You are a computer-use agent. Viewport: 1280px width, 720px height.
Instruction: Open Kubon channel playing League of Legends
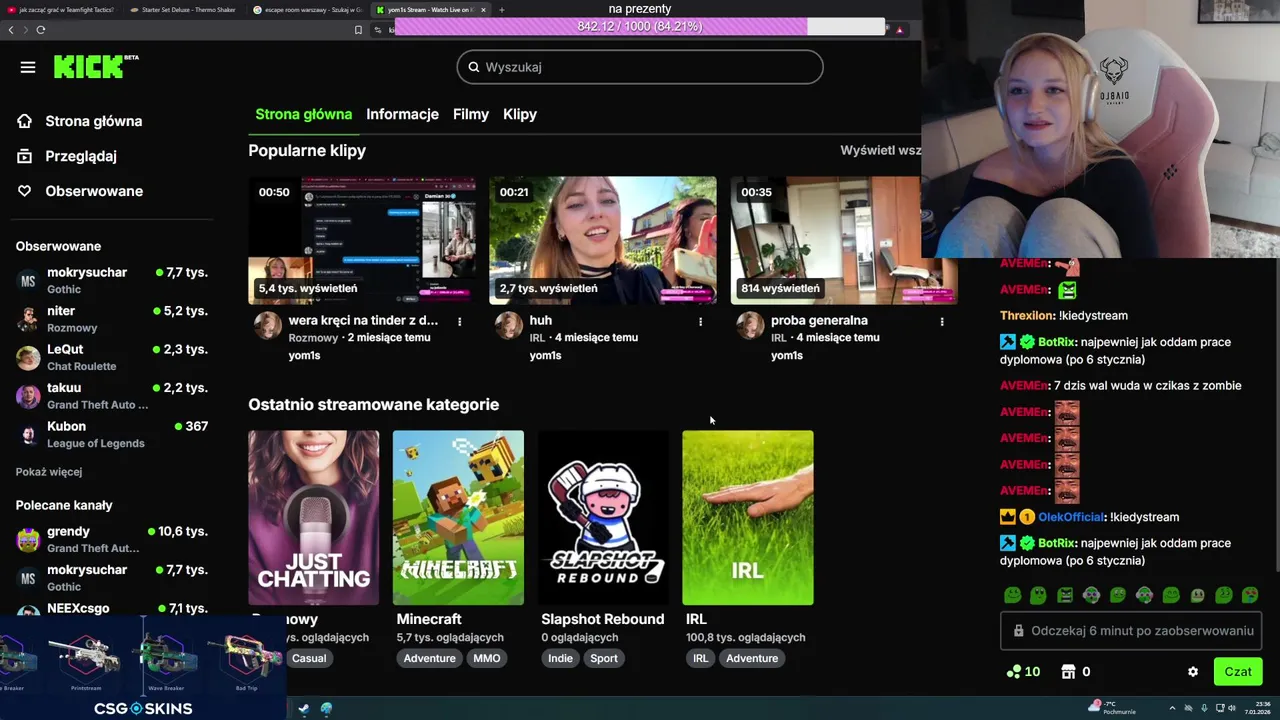[112, 434]
